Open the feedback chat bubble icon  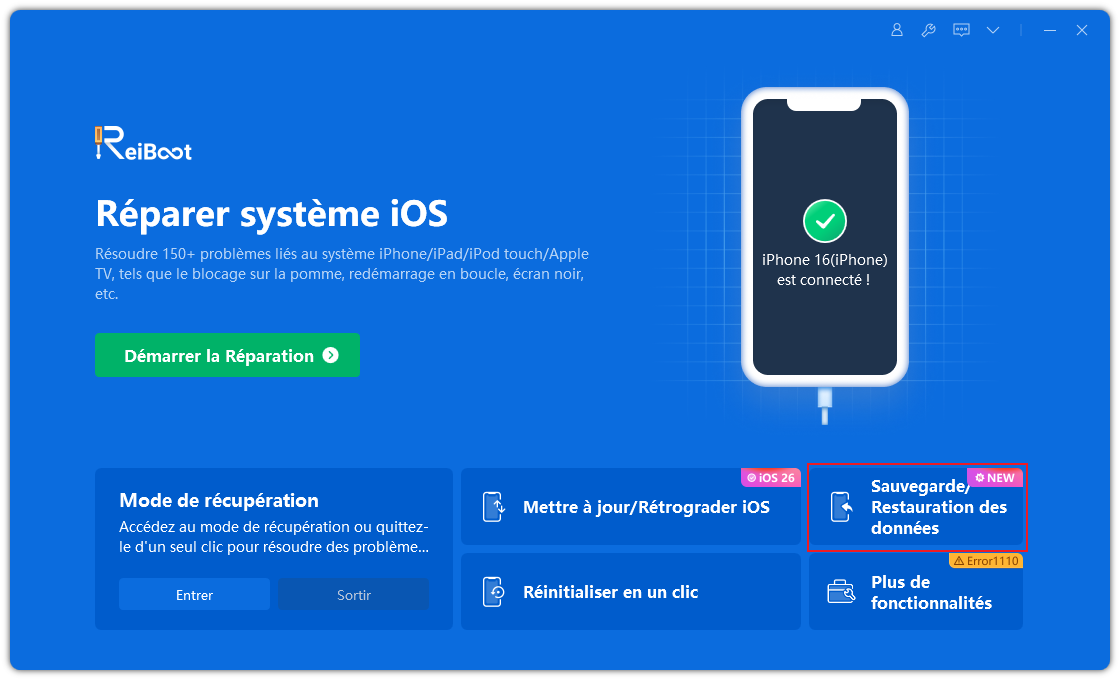click(961, 30)
